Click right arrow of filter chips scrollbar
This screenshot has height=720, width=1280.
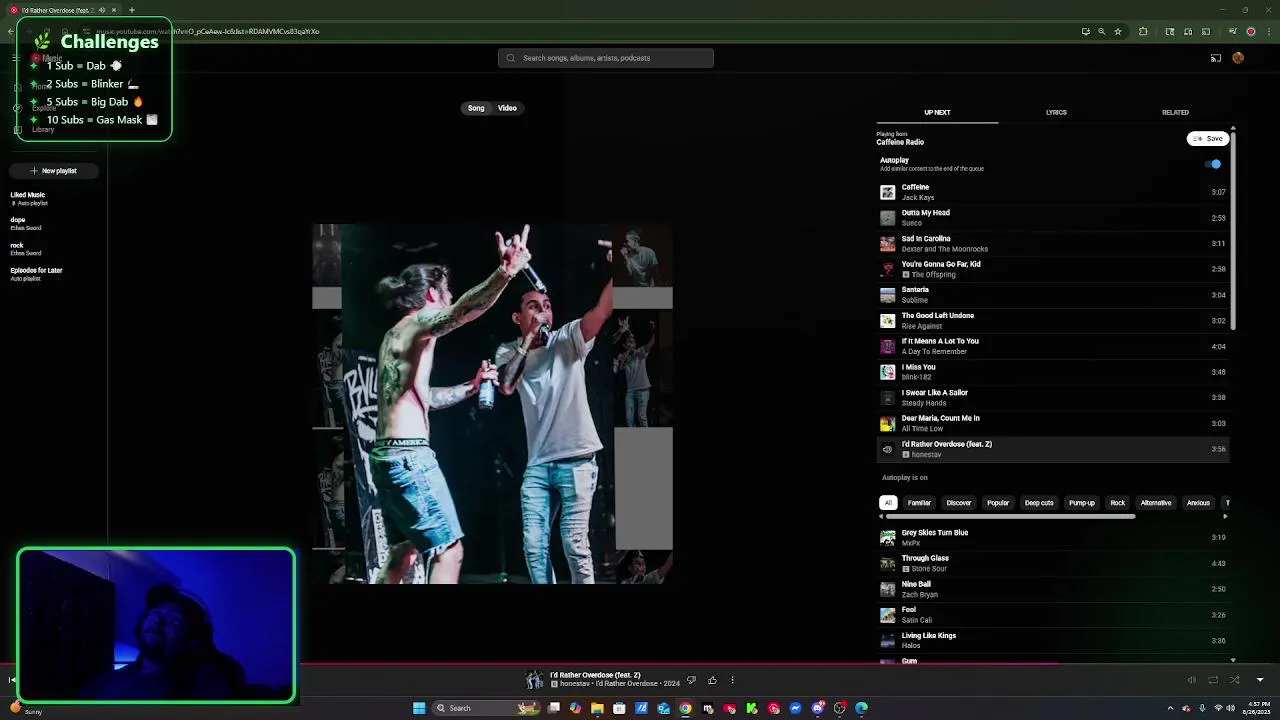click(1225, 516)
